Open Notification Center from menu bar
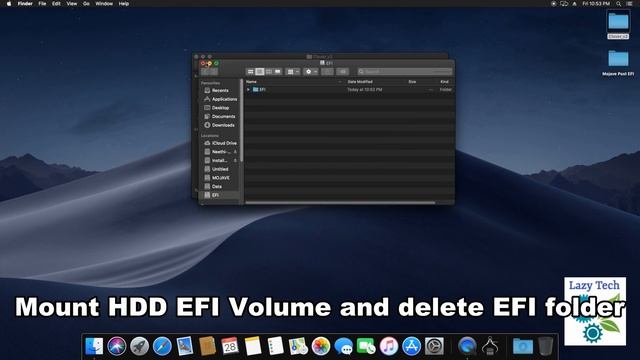 (x=629, y=4)
